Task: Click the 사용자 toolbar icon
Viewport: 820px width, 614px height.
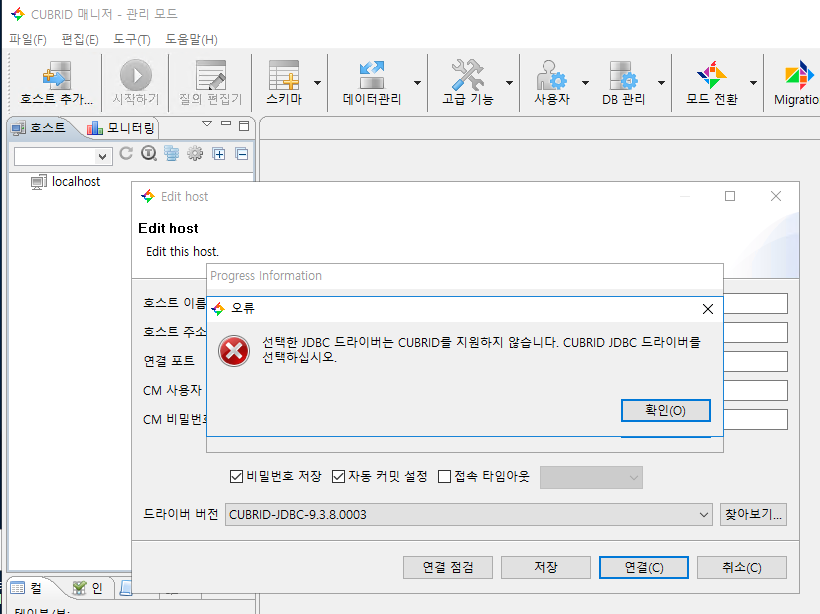Action: click(552, 75)
